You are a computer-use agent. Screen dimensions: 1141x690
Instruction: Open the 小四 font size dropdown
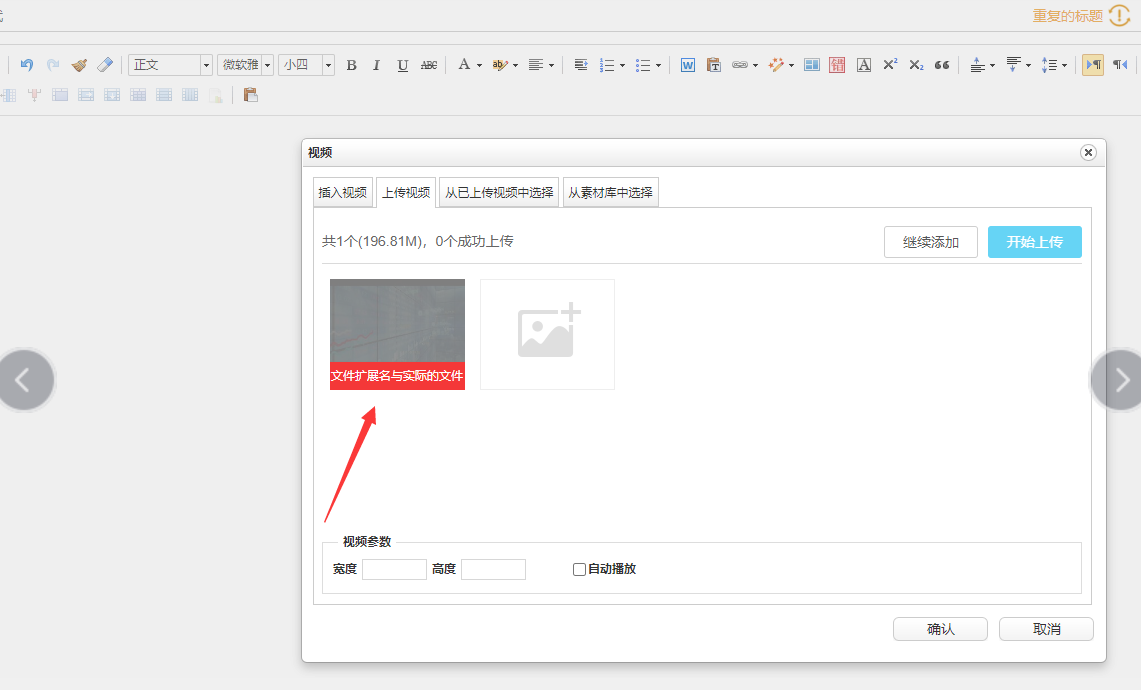[328, 65]
